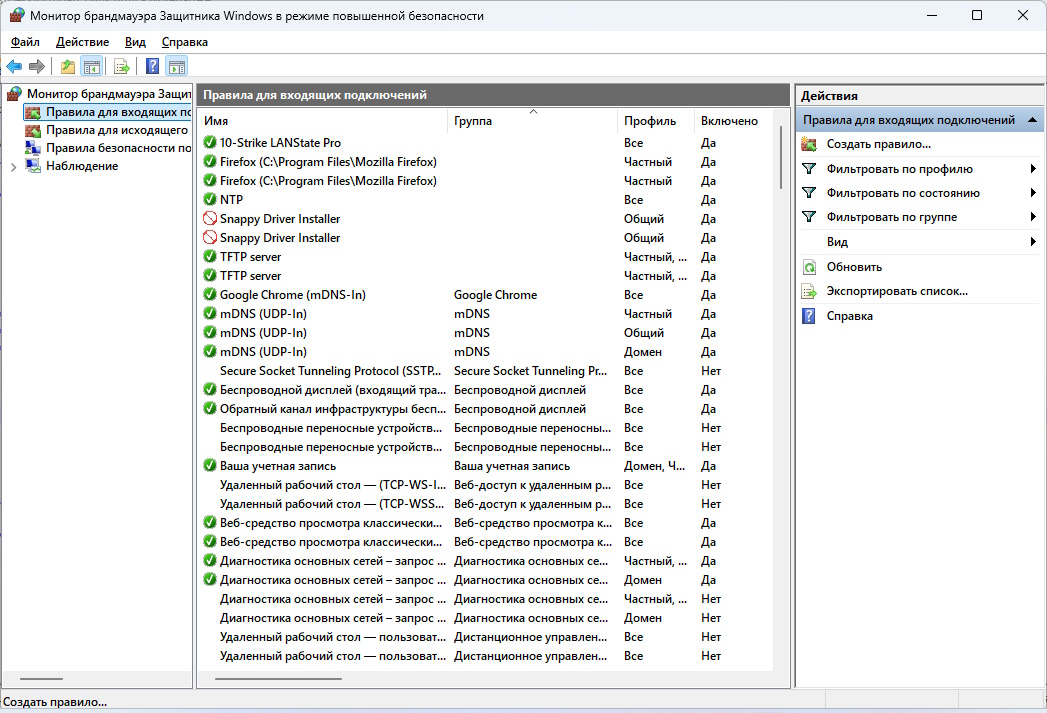Viewport: 1047px width, 713px height.
Task: Click the green check icon of NTP rule
Action: pyautogui.click(x=210, y=200)
